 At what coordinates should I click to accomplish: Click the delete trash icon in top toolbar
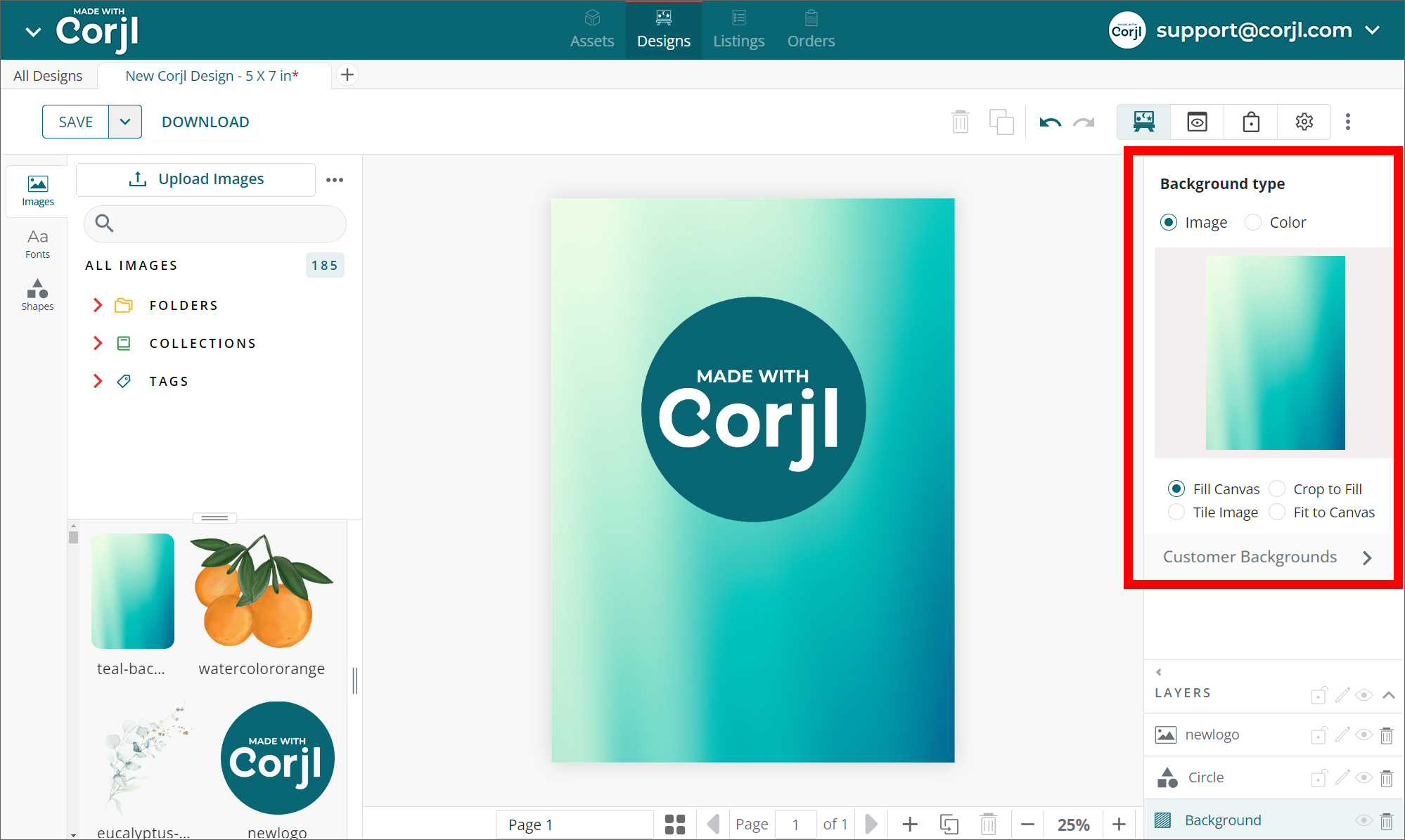[x=960, y=122]
